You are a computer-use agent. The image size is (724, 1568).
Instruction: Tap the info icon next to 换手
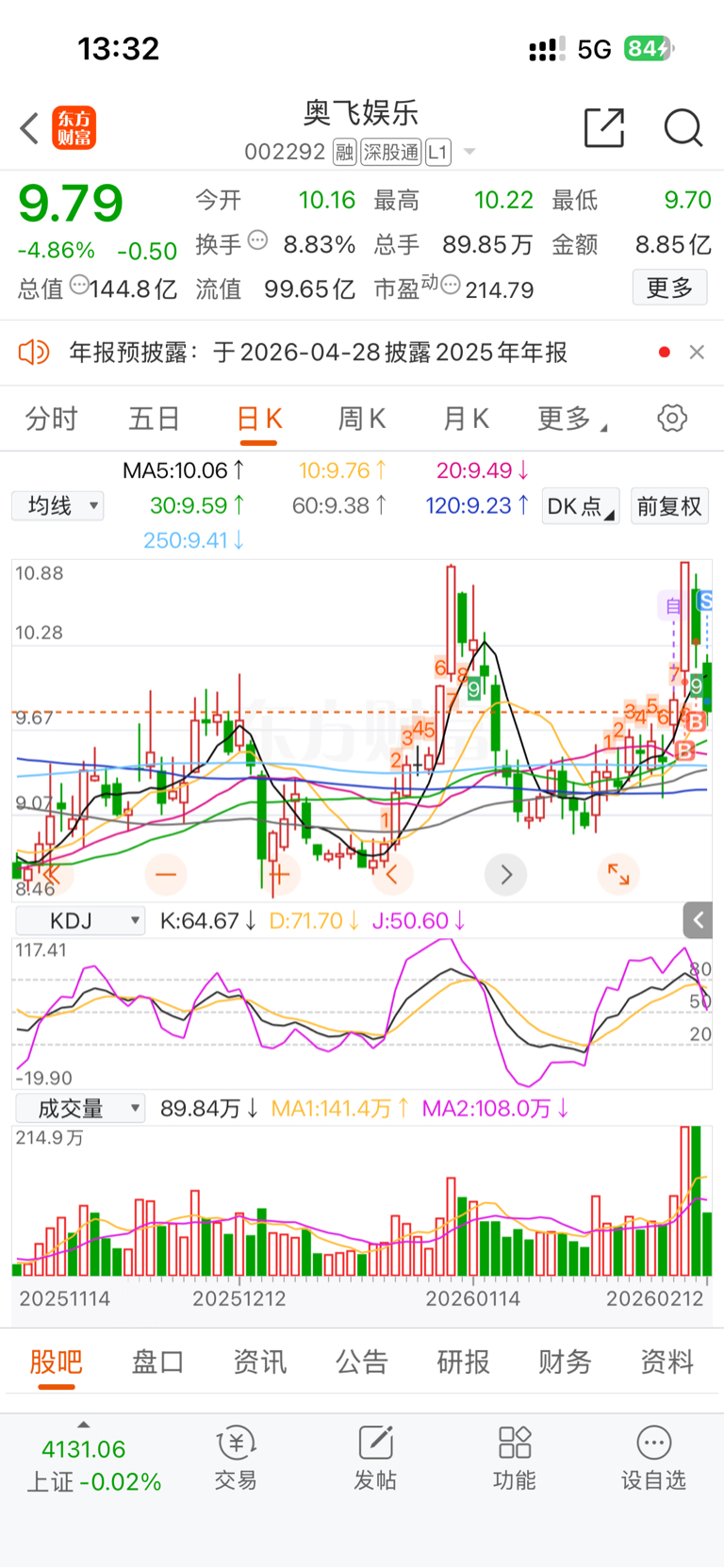pyautogui.click(x=257, y=240)
